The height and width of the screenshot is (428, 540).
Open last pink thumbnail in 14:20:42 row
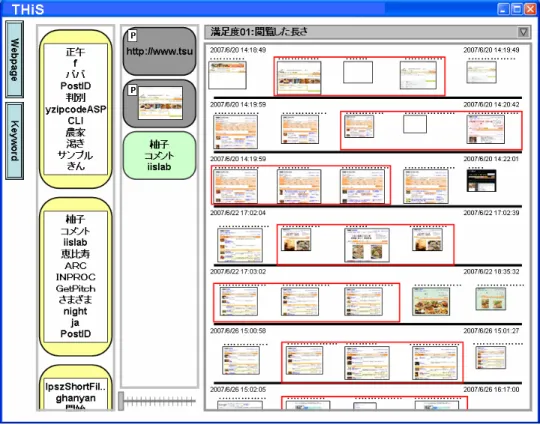click(486, 129)
